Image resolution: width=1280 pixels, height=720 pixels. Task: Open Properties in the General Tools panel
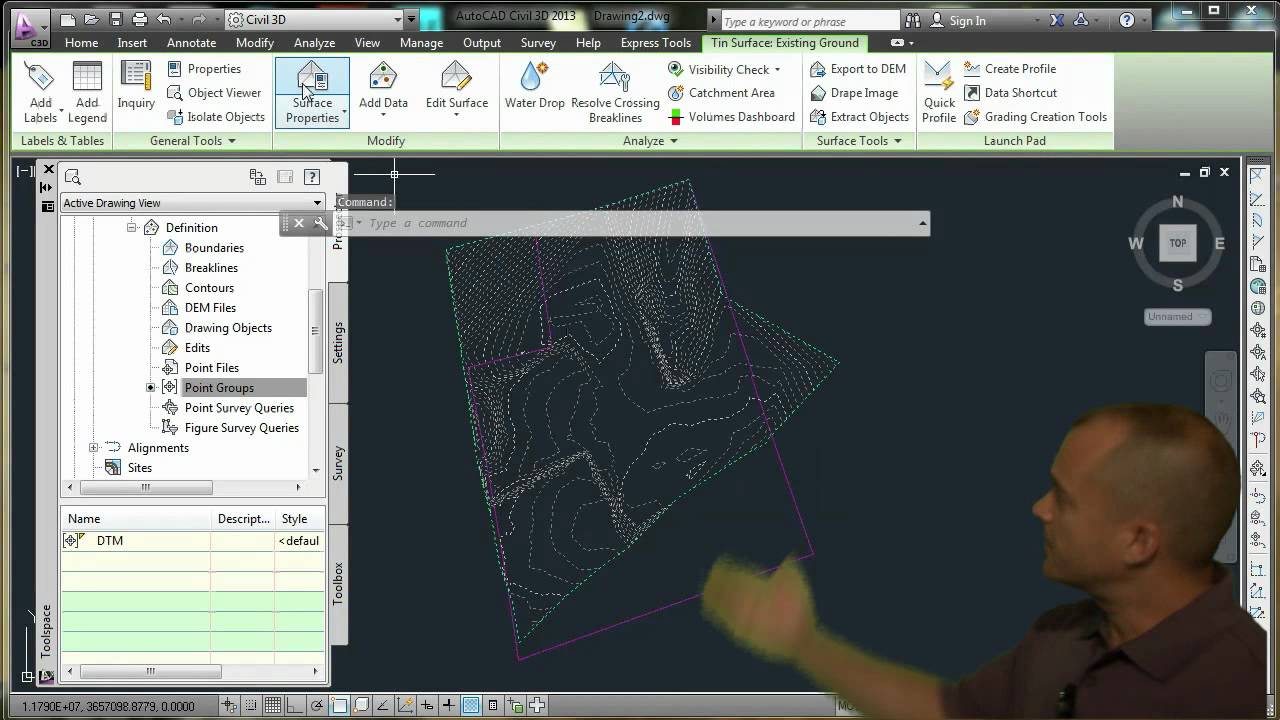204,69
